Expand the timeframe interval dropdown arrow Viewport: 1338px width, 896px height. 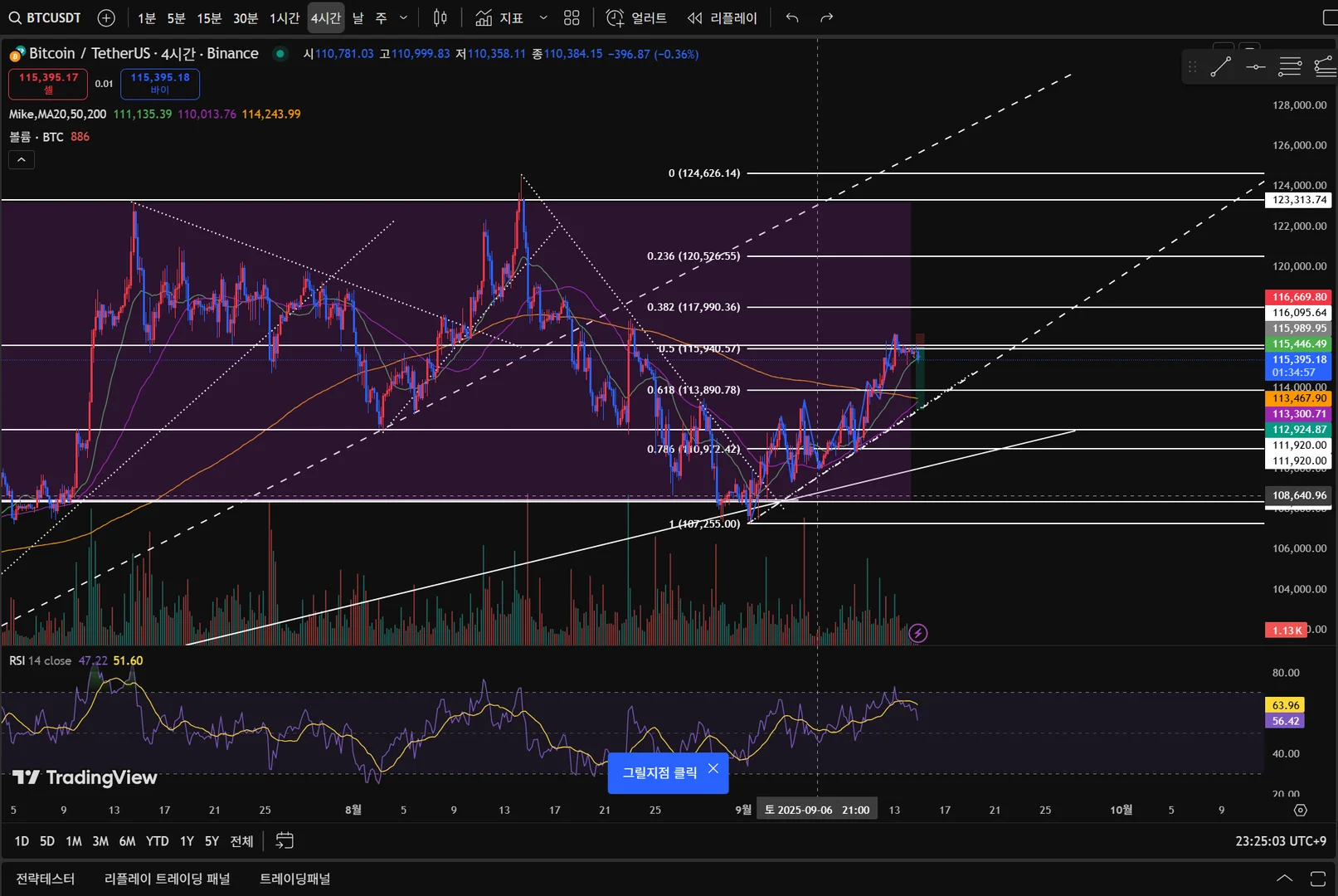tap(404, 17)
